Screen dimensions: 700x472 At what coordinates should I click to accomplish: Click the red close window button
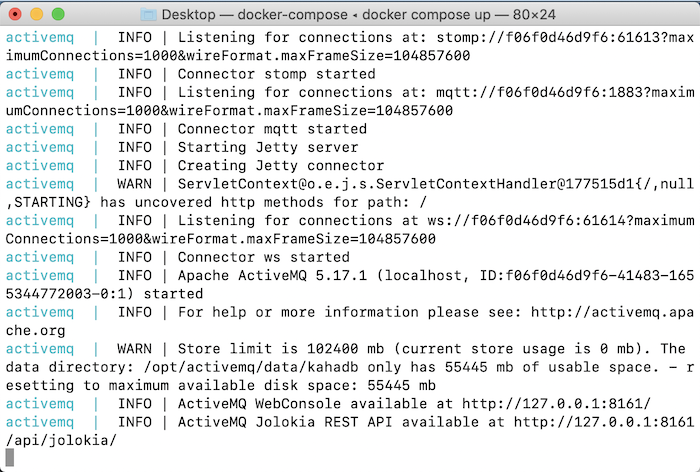click(x=15, y=14)
